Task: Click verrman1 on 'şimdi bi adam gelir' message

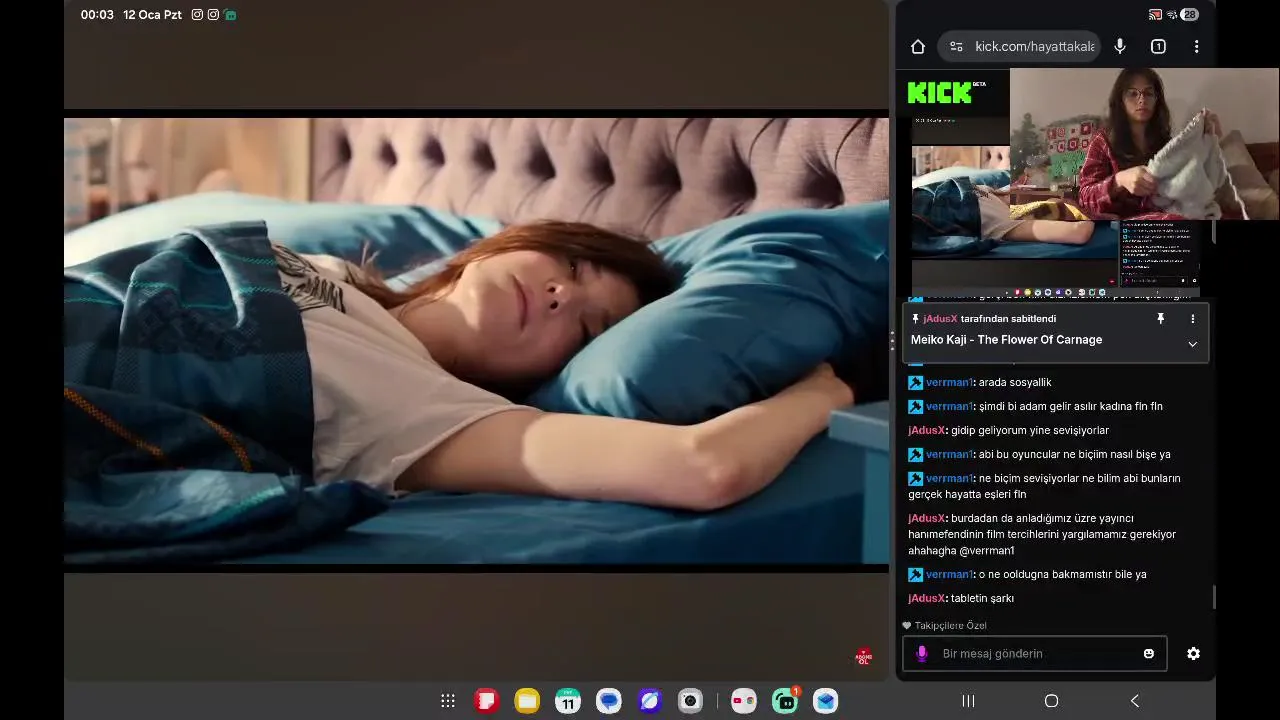Action: 949,406
